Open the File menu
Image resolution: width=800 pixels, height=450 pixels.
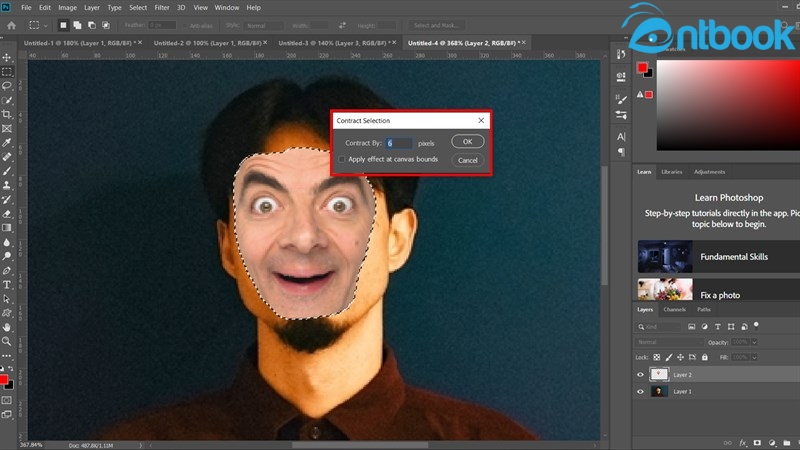pyautogui.click(x=26, y=8)
